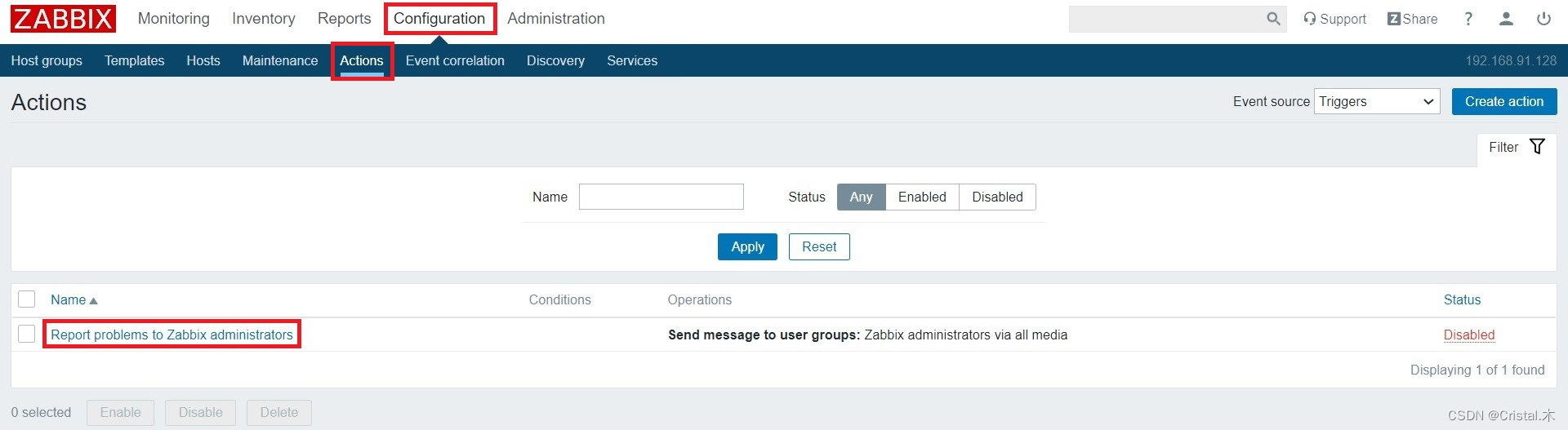Sort by Name column ascending arrow

click(x=93, y=301)
